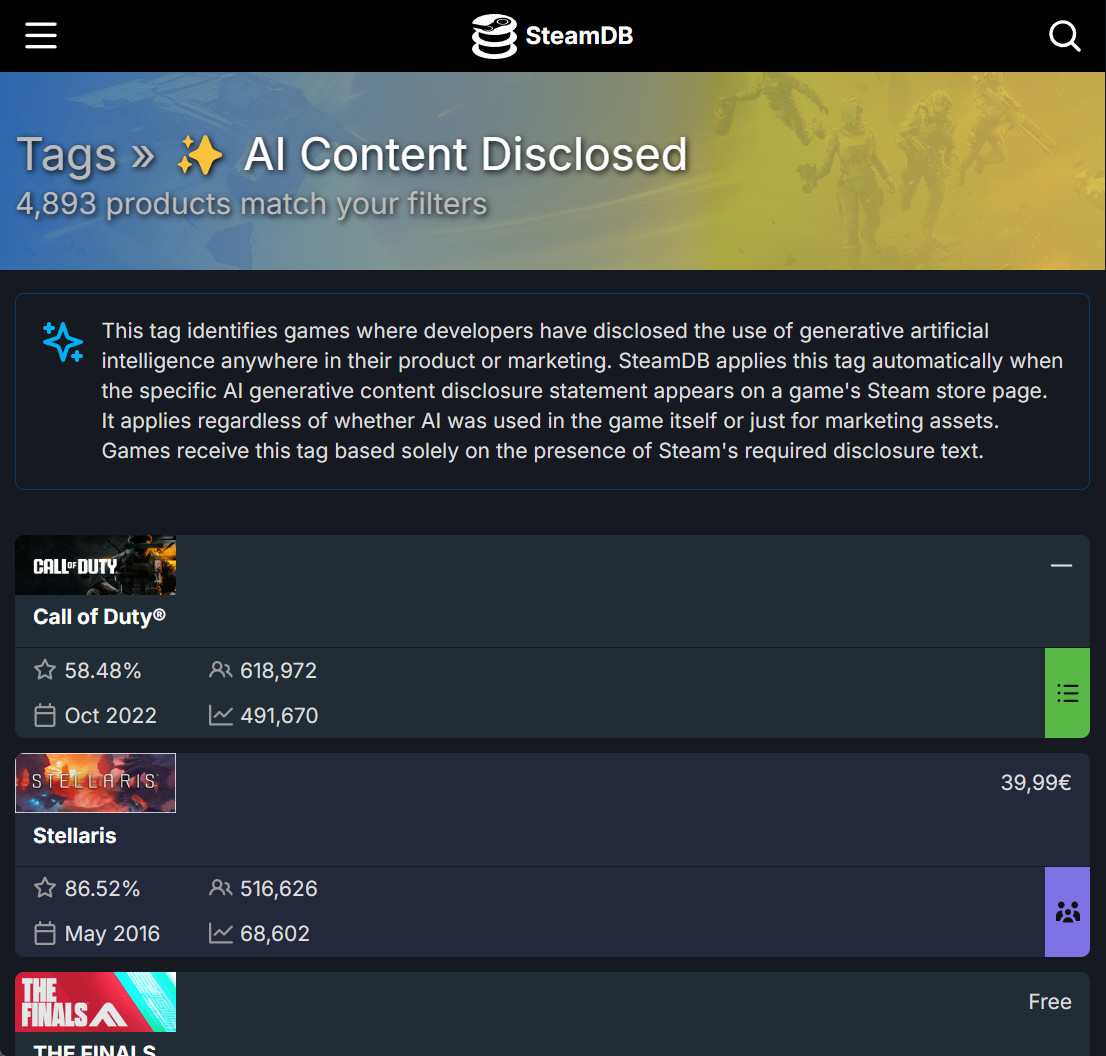1106x1056 pixels.
Task: Click Call of Duty star rating icon
Action: click(x=45, y=669)
